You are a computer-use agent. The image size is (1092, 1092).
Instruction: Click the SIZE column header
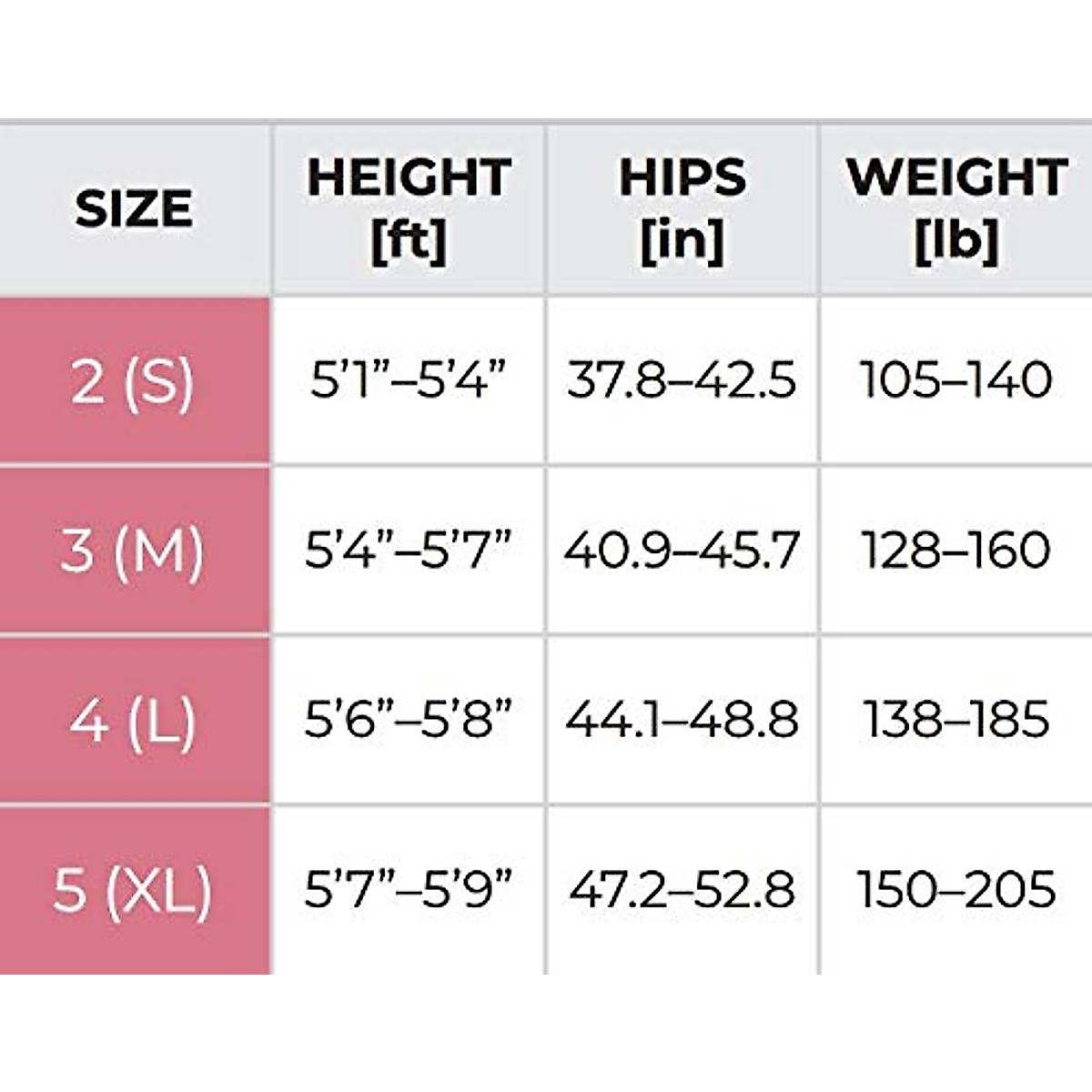pyautogui.click(x=134, y=209)
